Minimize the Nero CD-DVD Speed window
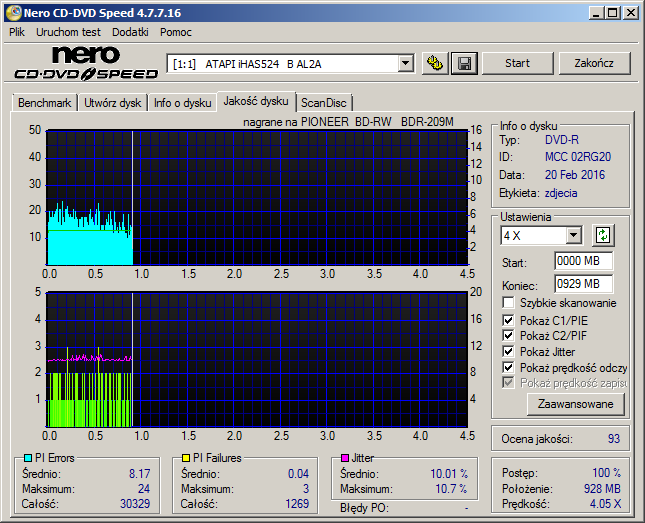Viewport: 645px width, 523px height. point(595,13)
